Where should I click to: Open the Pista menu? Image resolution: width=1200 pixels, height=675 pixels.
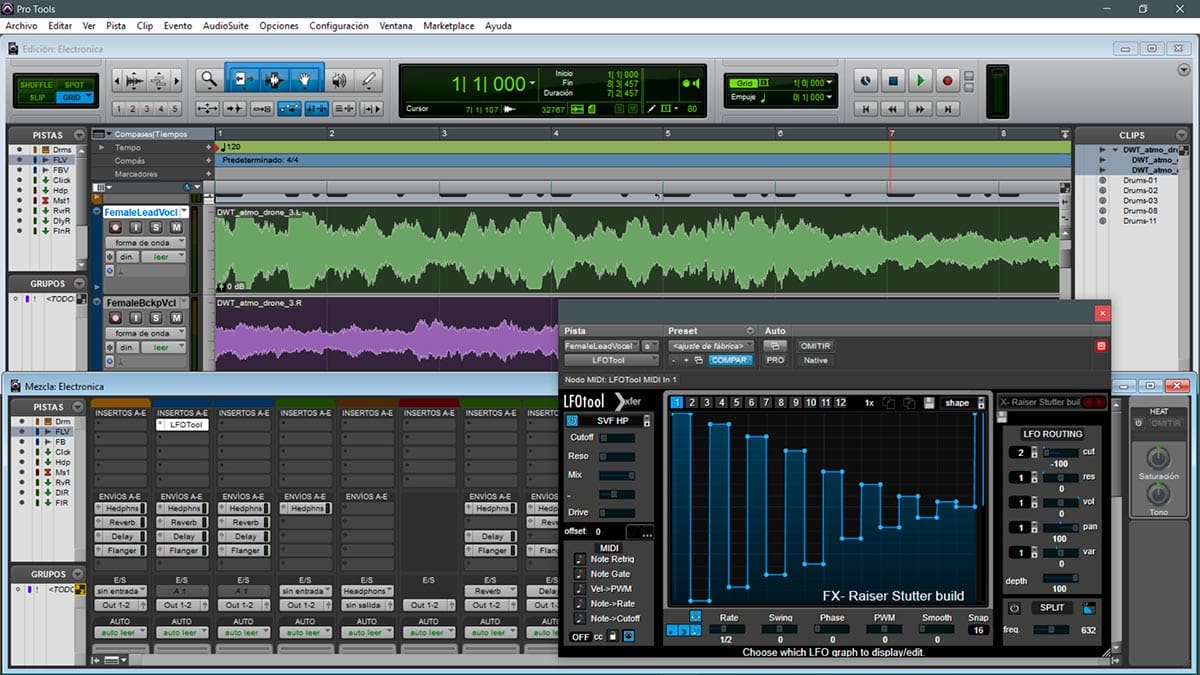click(116, 26)
